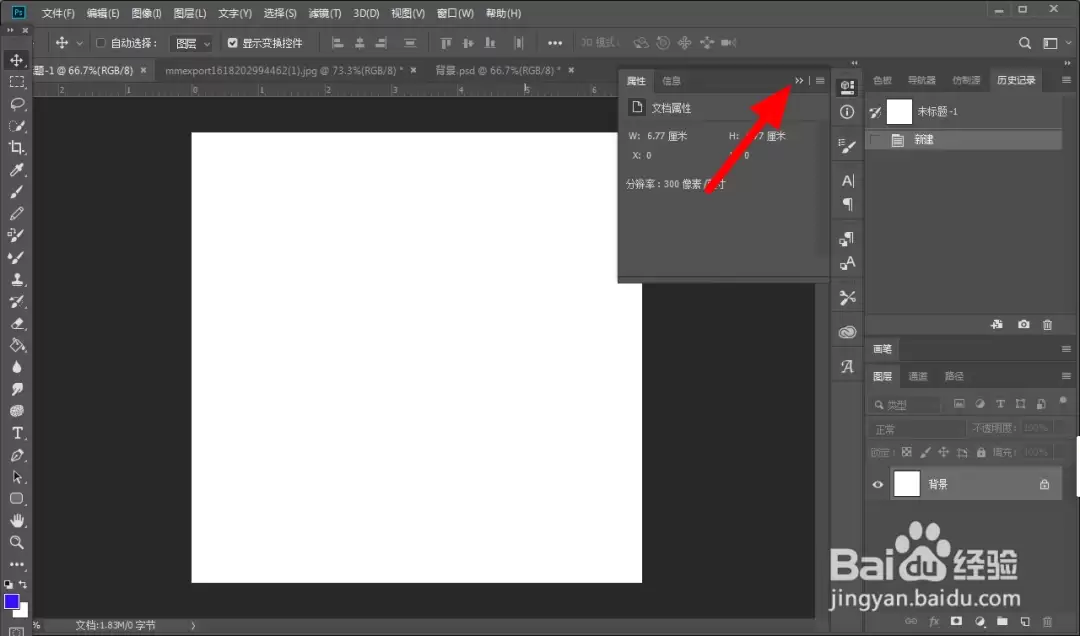Switch to the Info tab
The image size is (1080, 636).
pos(672,81)
